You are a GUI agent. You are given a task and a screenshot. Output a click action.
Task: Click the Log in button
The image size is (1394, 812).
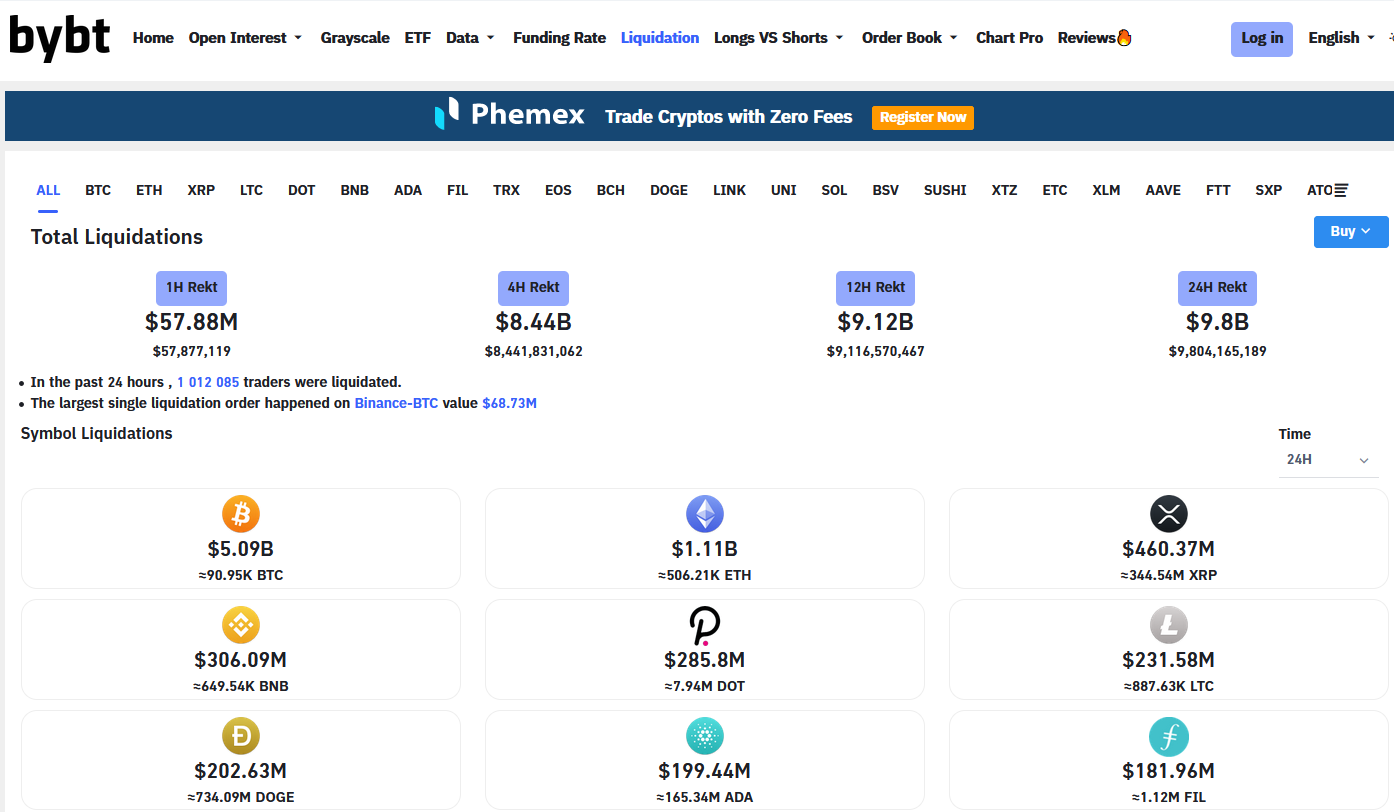click(x=1262, y=39)
